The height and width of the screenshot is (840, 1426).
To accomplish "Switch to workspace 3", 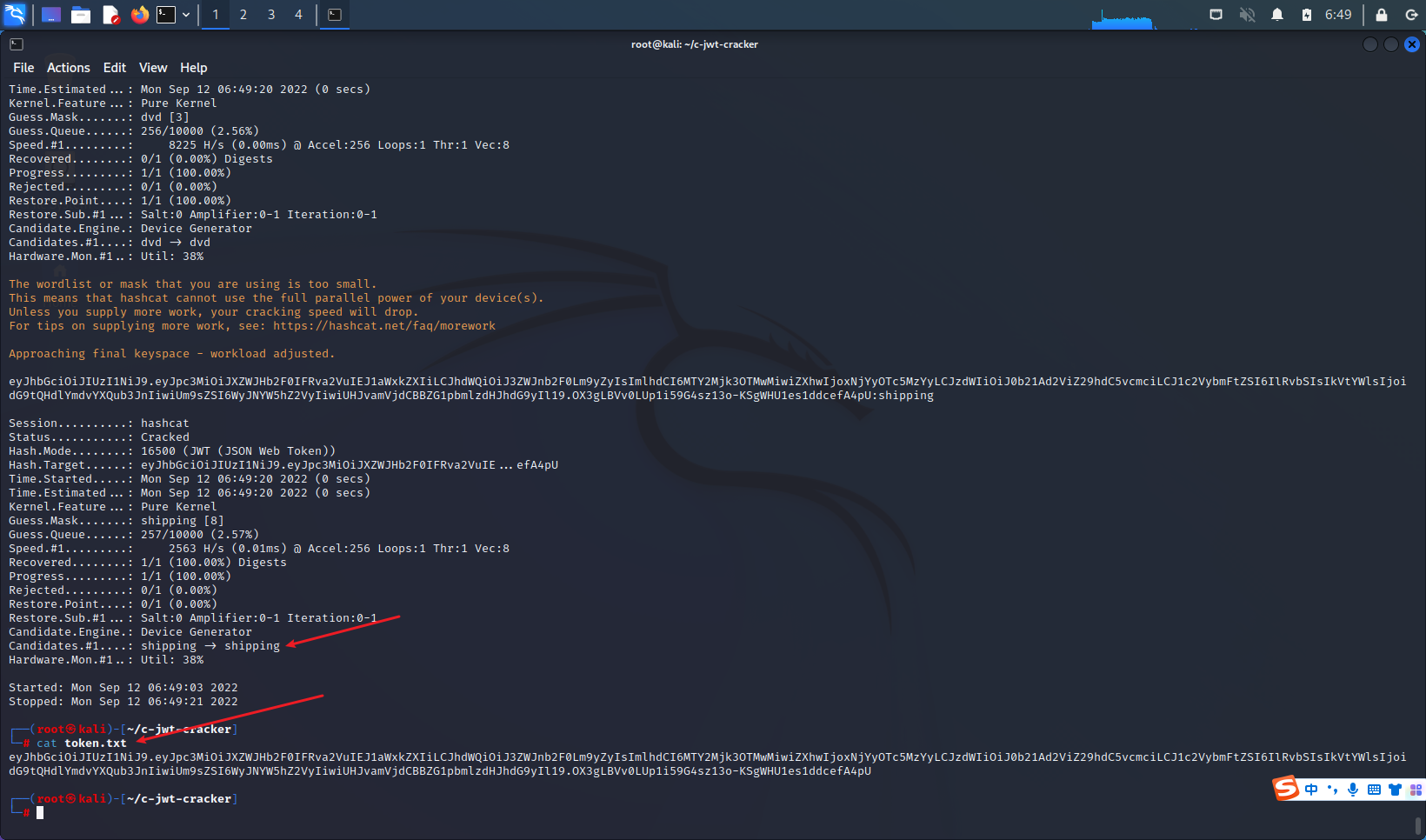I will 271,15.
